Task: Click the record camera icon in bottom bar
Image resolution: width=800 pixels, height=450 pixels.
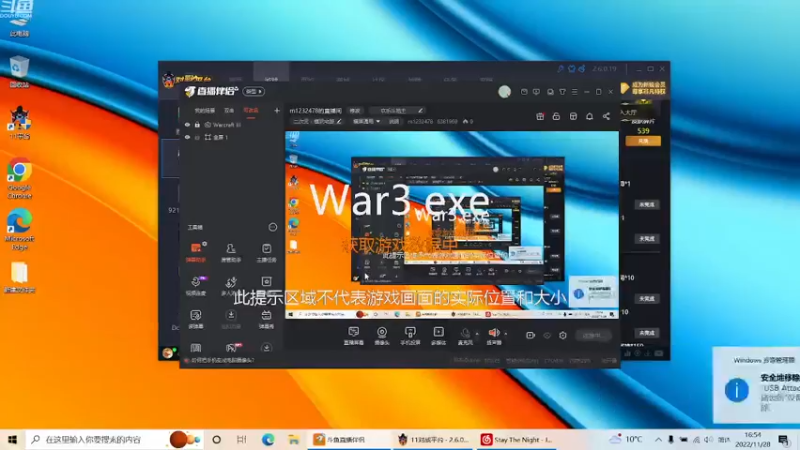Action: 530,335
